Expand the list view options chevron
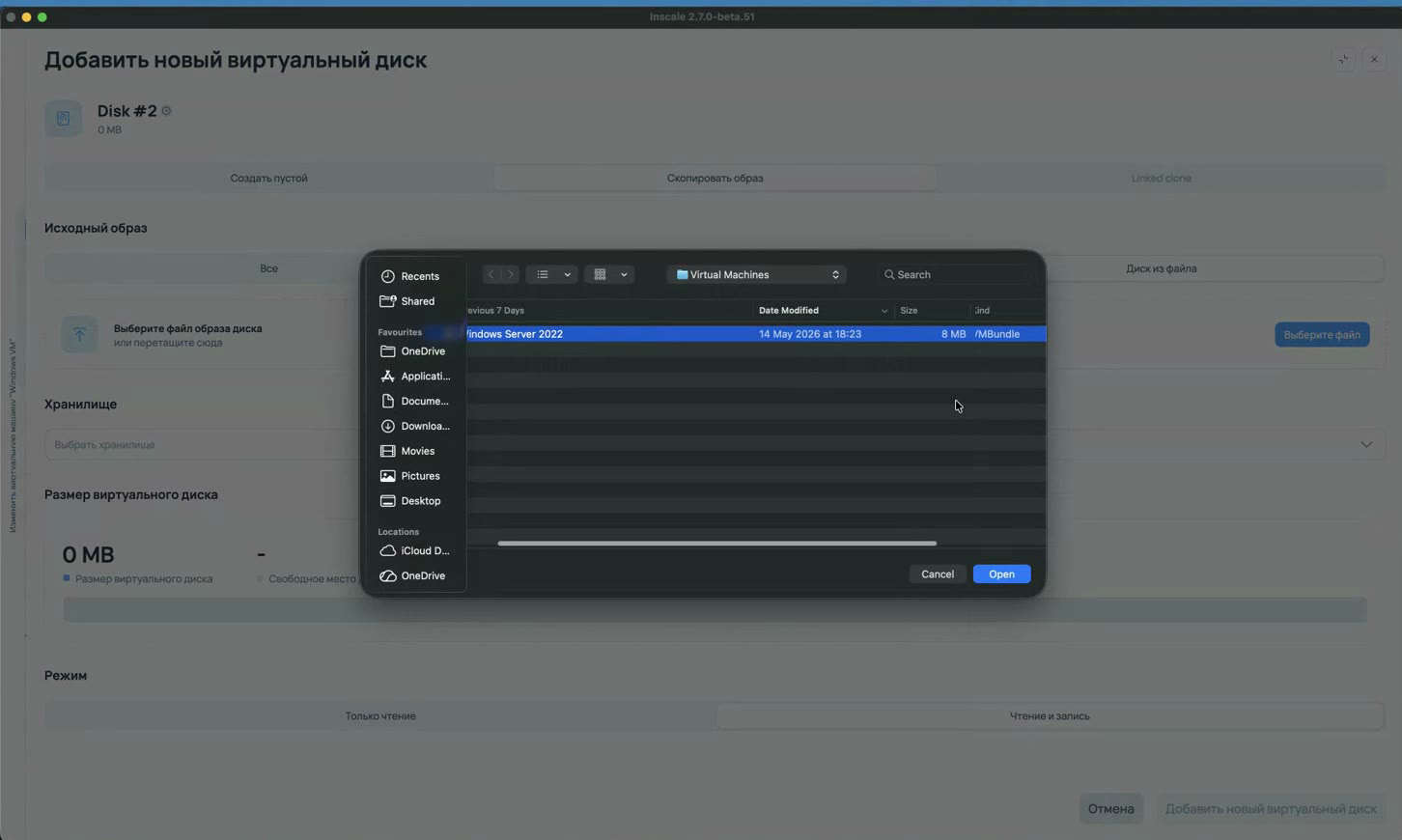This screenshot has height=840, width=1402. point(568,275)
